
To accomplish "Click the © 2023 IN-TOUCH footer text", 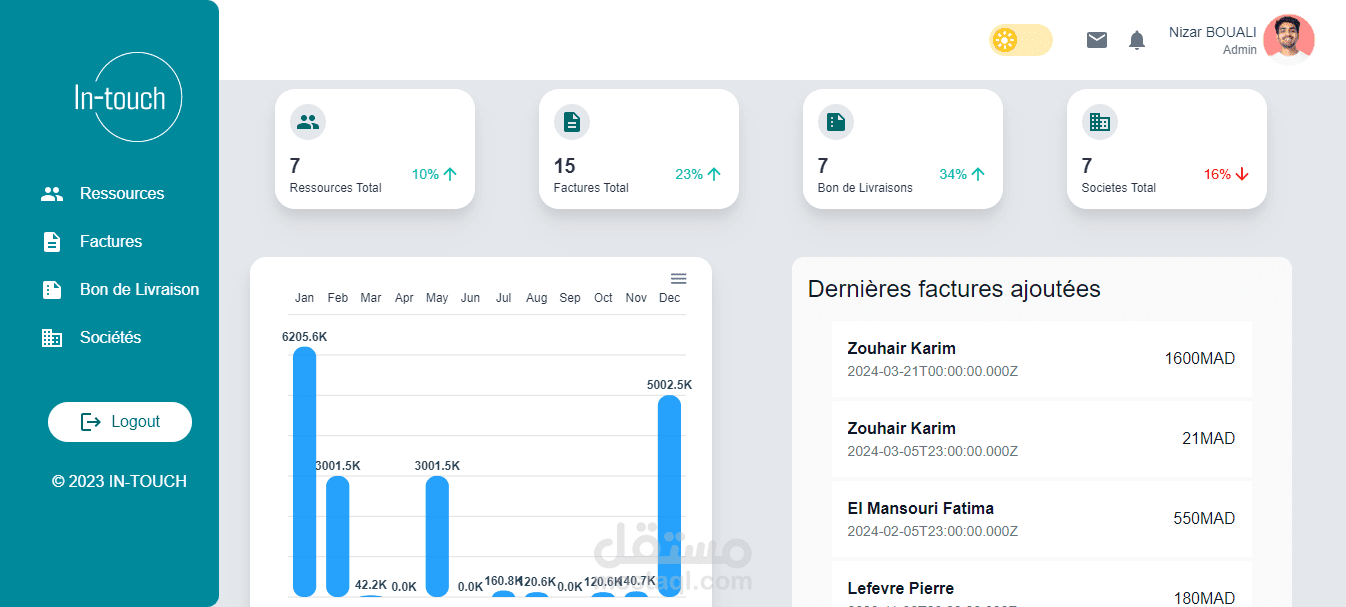I will pos(119,481).
